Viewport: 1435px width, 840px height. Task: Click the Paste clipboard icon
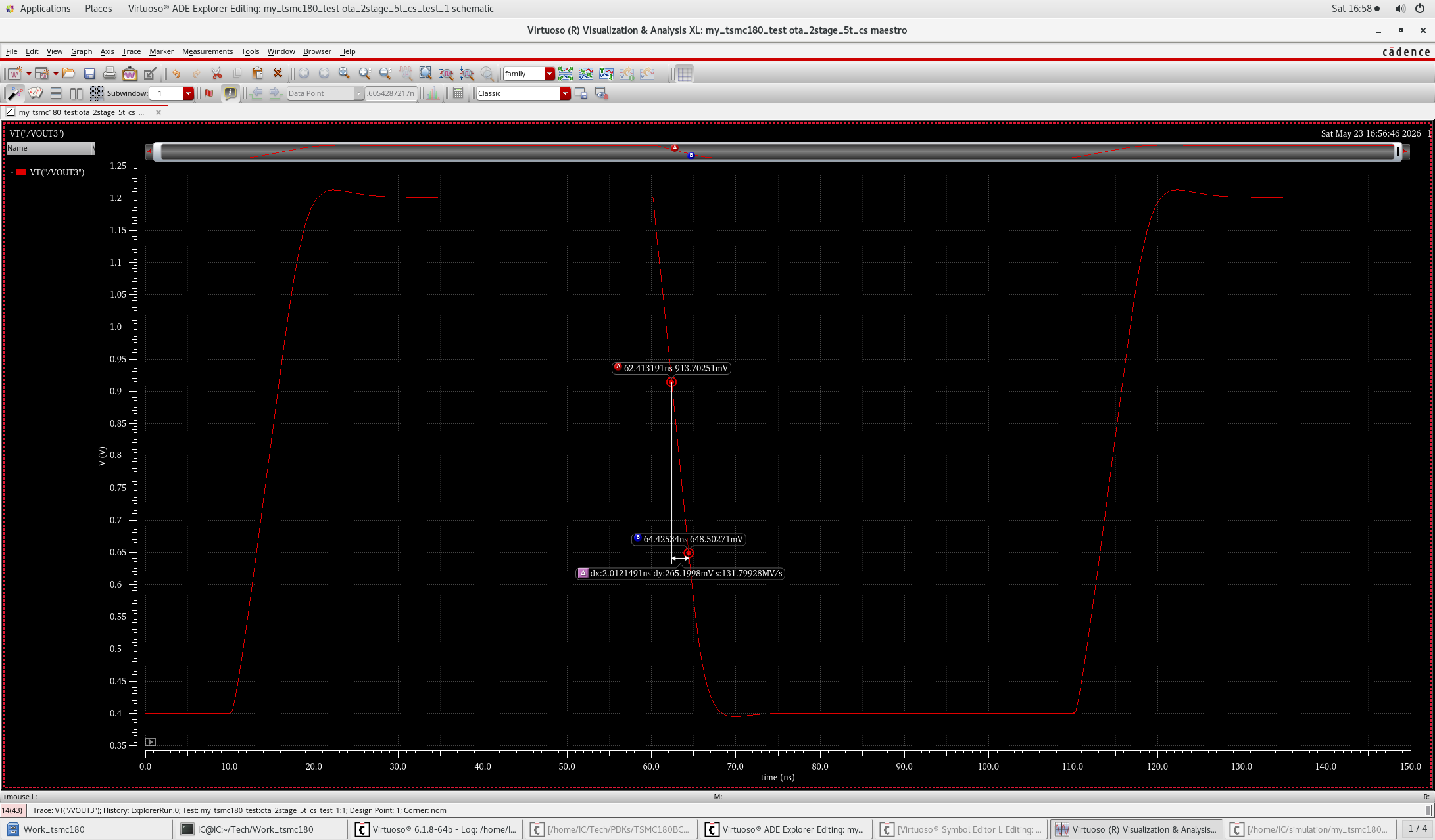(x=258, y=74)
